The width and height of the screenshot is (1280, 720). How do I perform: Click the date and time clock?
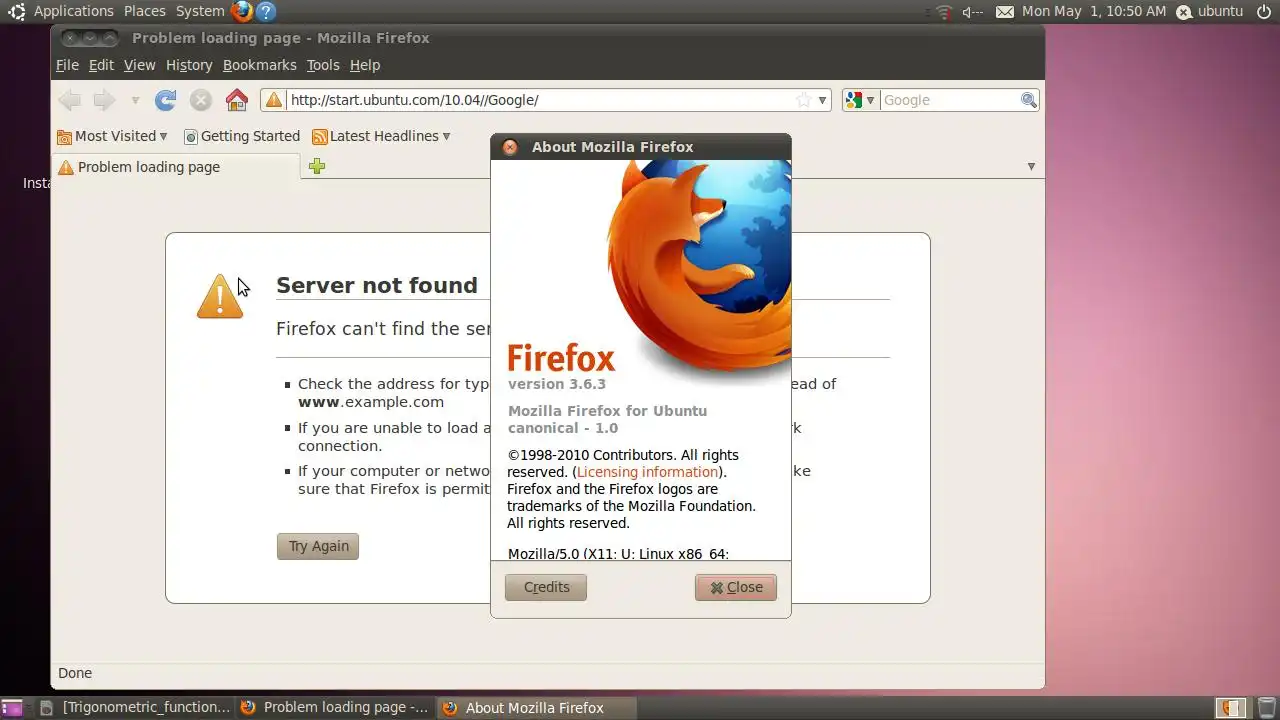tap(1094, 11)
